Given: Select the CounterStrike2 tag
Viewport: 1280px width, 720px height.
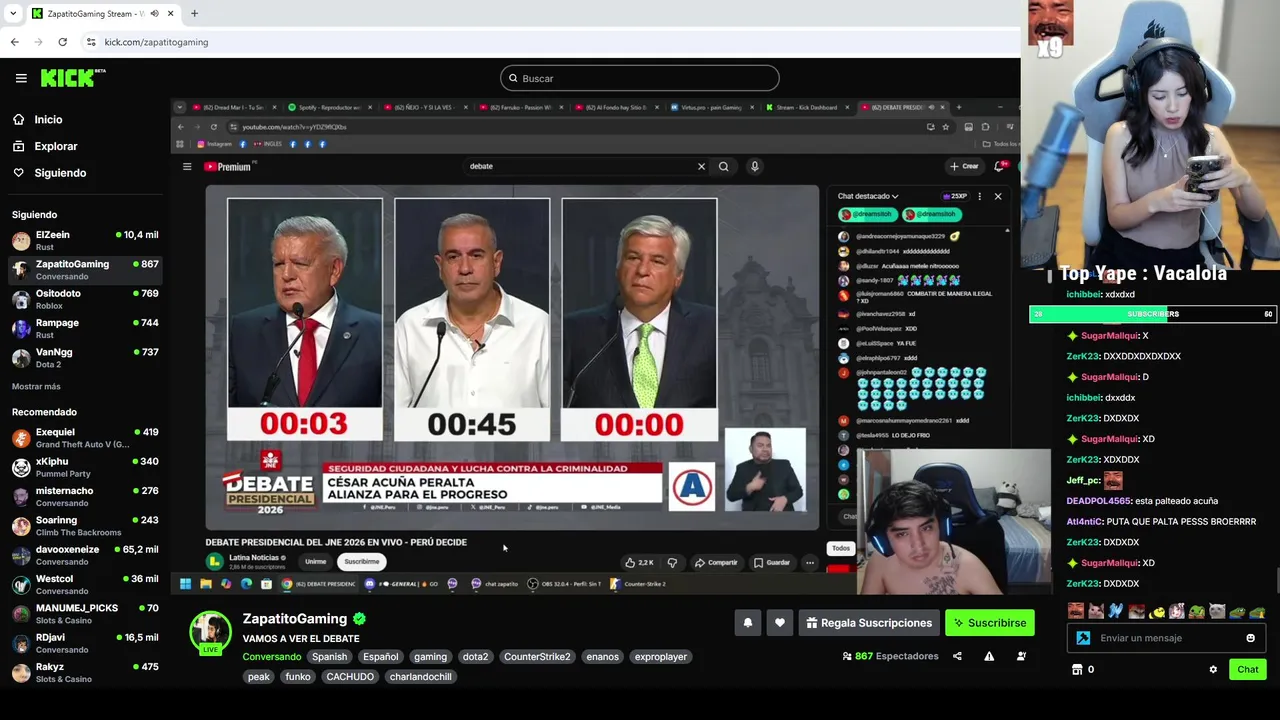Looking at the screenshot, I should click(x=537, y=657).
